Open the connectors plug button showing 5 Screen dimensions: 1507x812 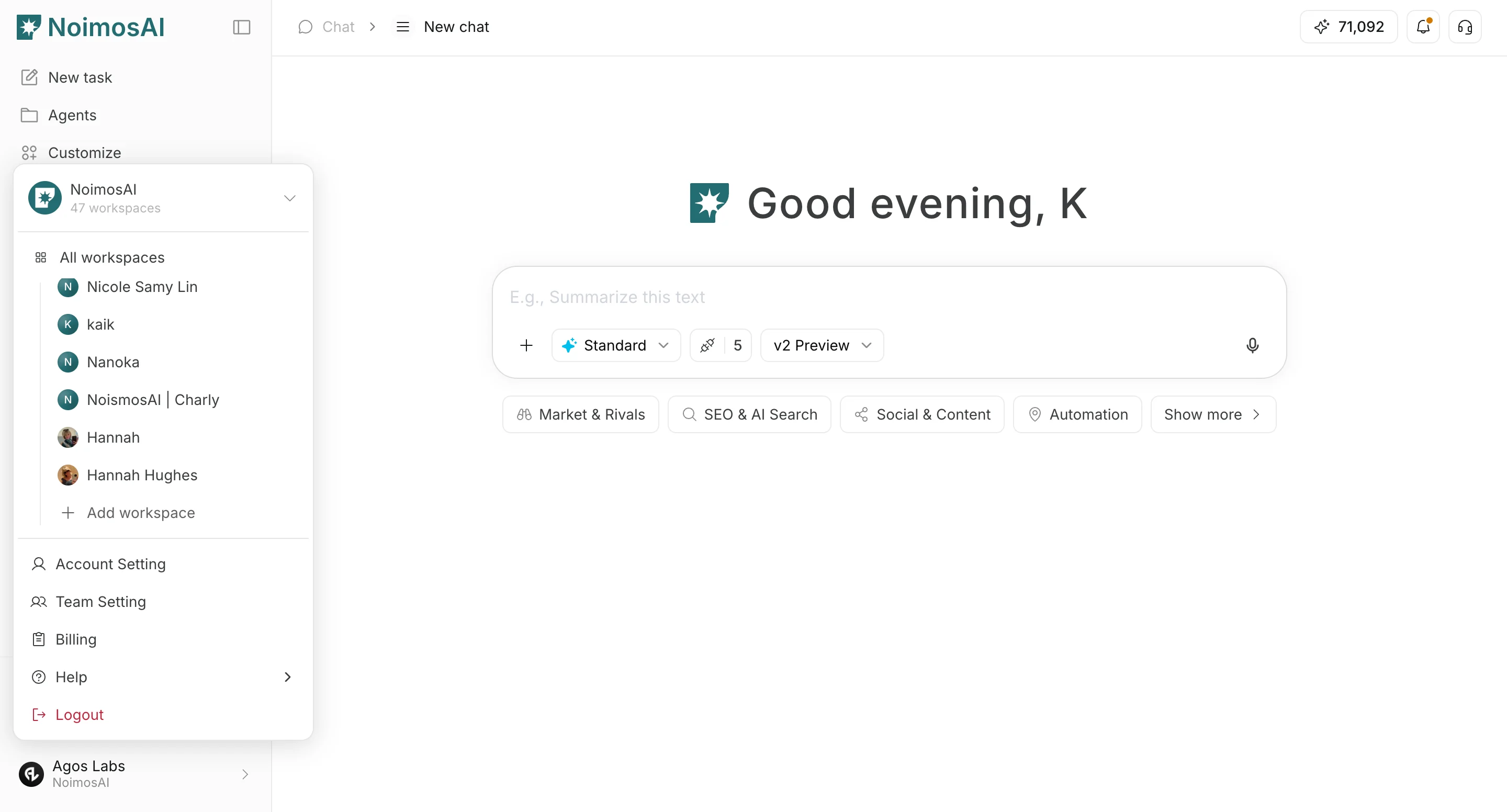pos(720,345)
